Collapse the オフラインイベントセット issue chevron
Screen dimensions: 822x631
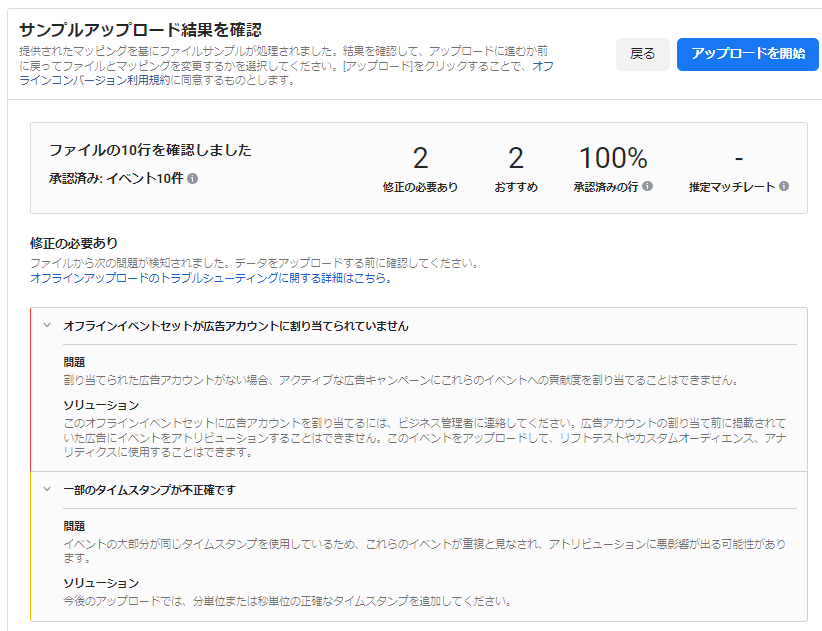tap(47, 325)
